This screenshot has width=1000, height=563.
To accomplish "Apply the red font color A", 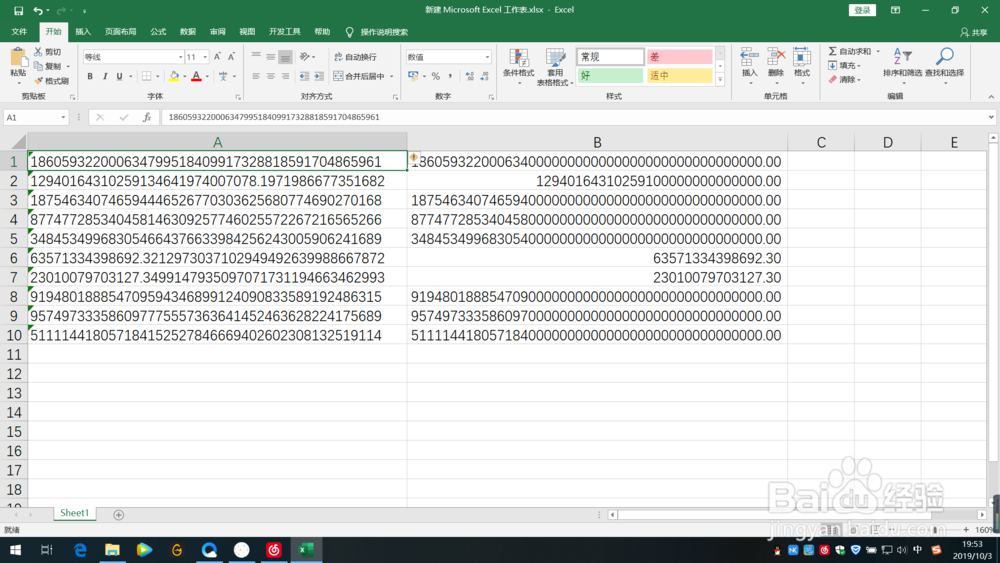I will click(x=196, y=77).
